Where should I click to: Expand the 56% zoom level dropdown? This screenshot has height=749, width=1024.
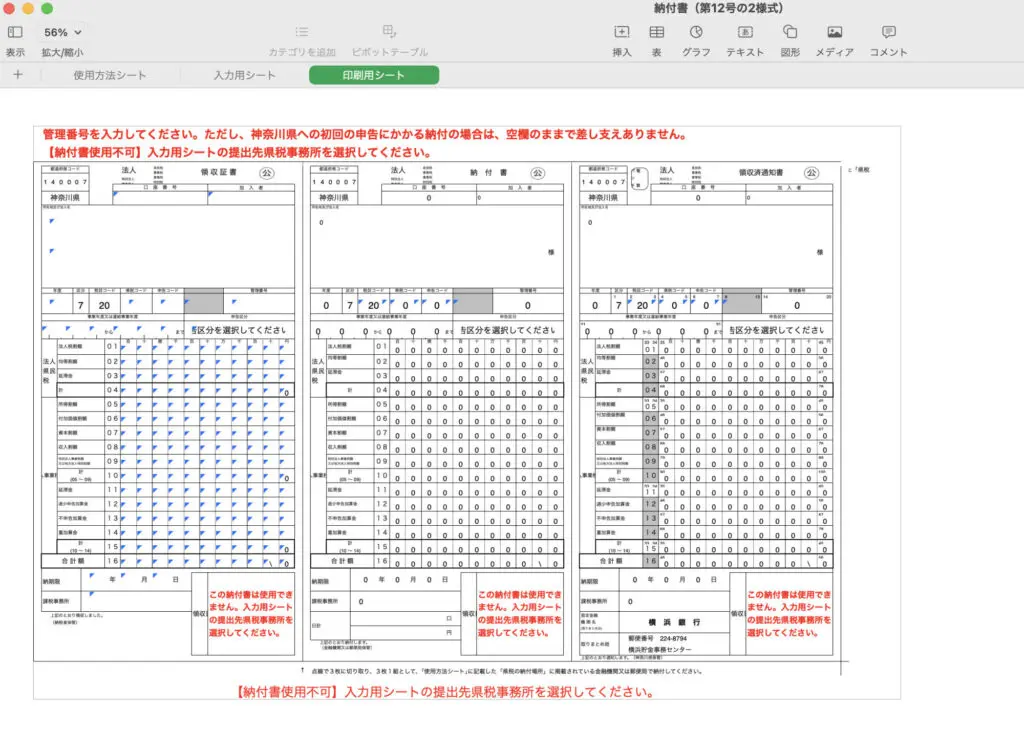point(62,33)
